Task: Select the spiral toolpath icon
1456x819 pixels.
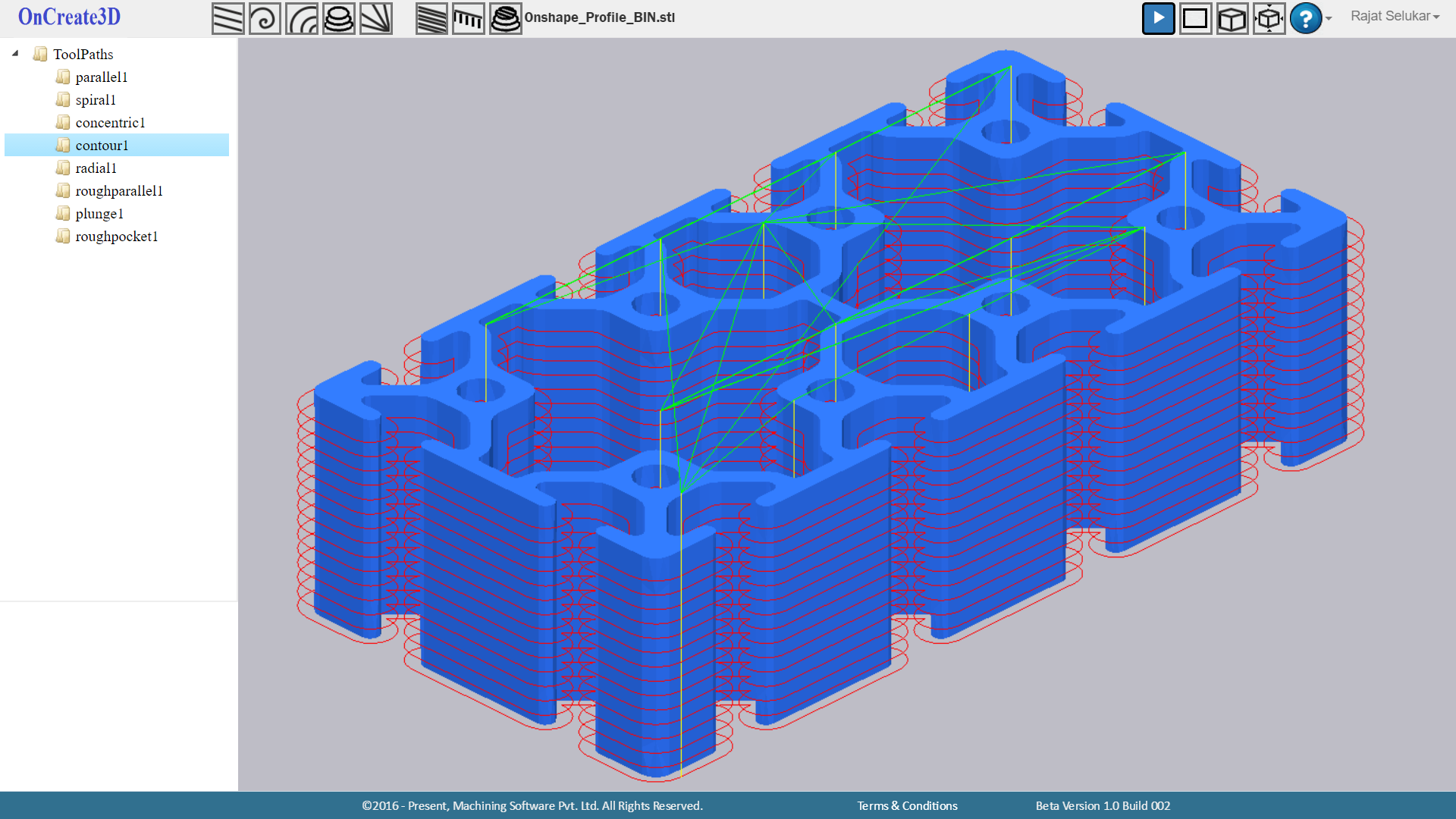Action: tap(265, 18)
